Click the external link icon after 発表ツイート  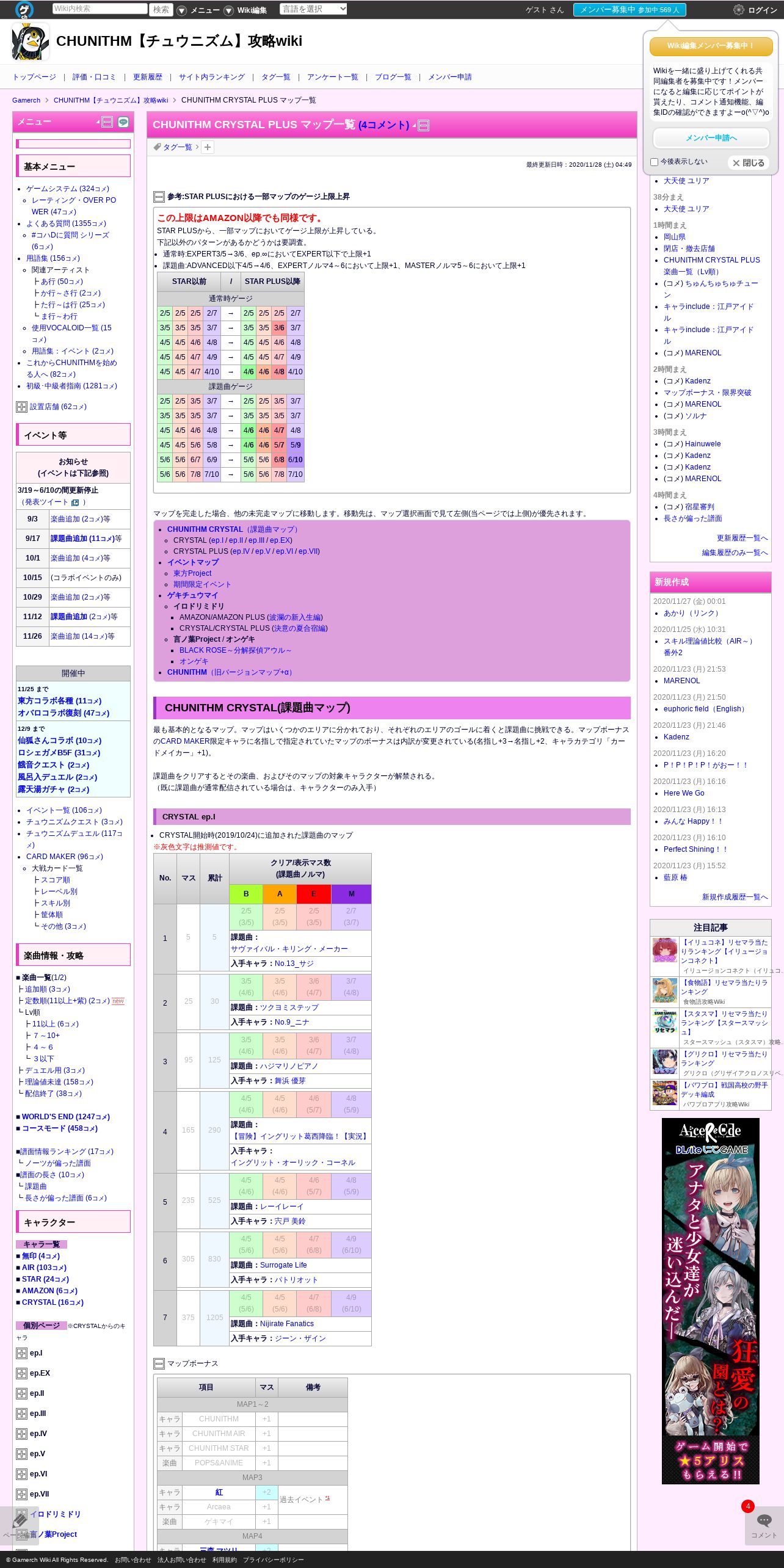tap(75, 503)
